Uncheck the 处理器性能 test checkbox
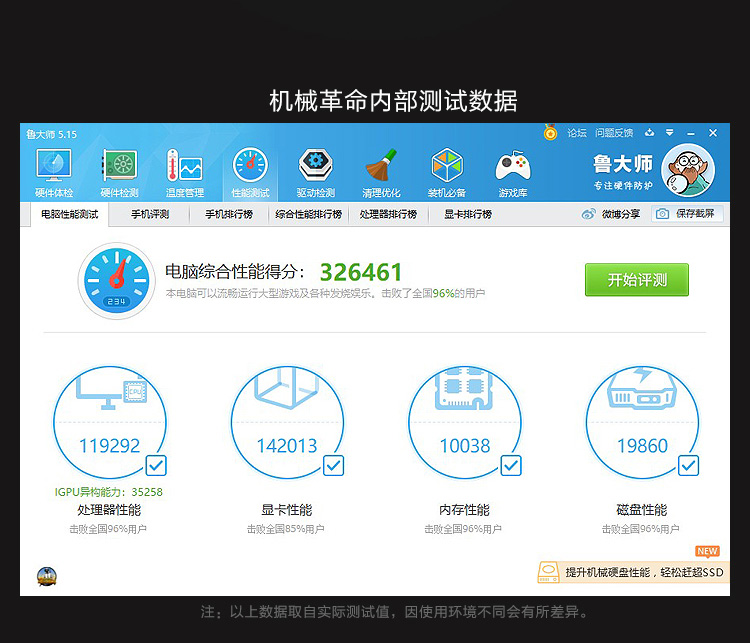Viewport: 750px width, 643px height. [x=156, y=466]
